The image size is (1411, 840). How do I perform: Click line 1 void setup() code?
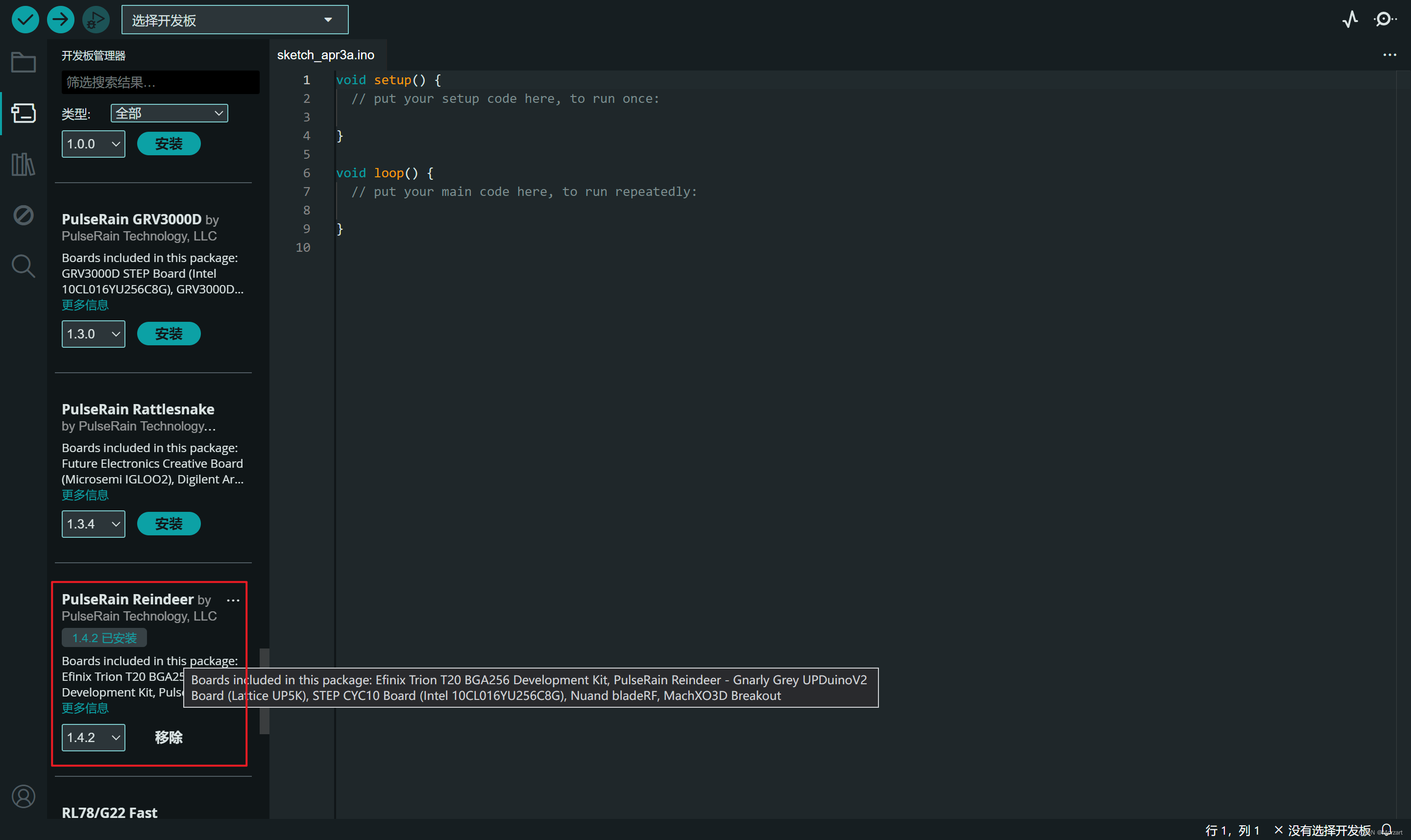click(389, 80)
